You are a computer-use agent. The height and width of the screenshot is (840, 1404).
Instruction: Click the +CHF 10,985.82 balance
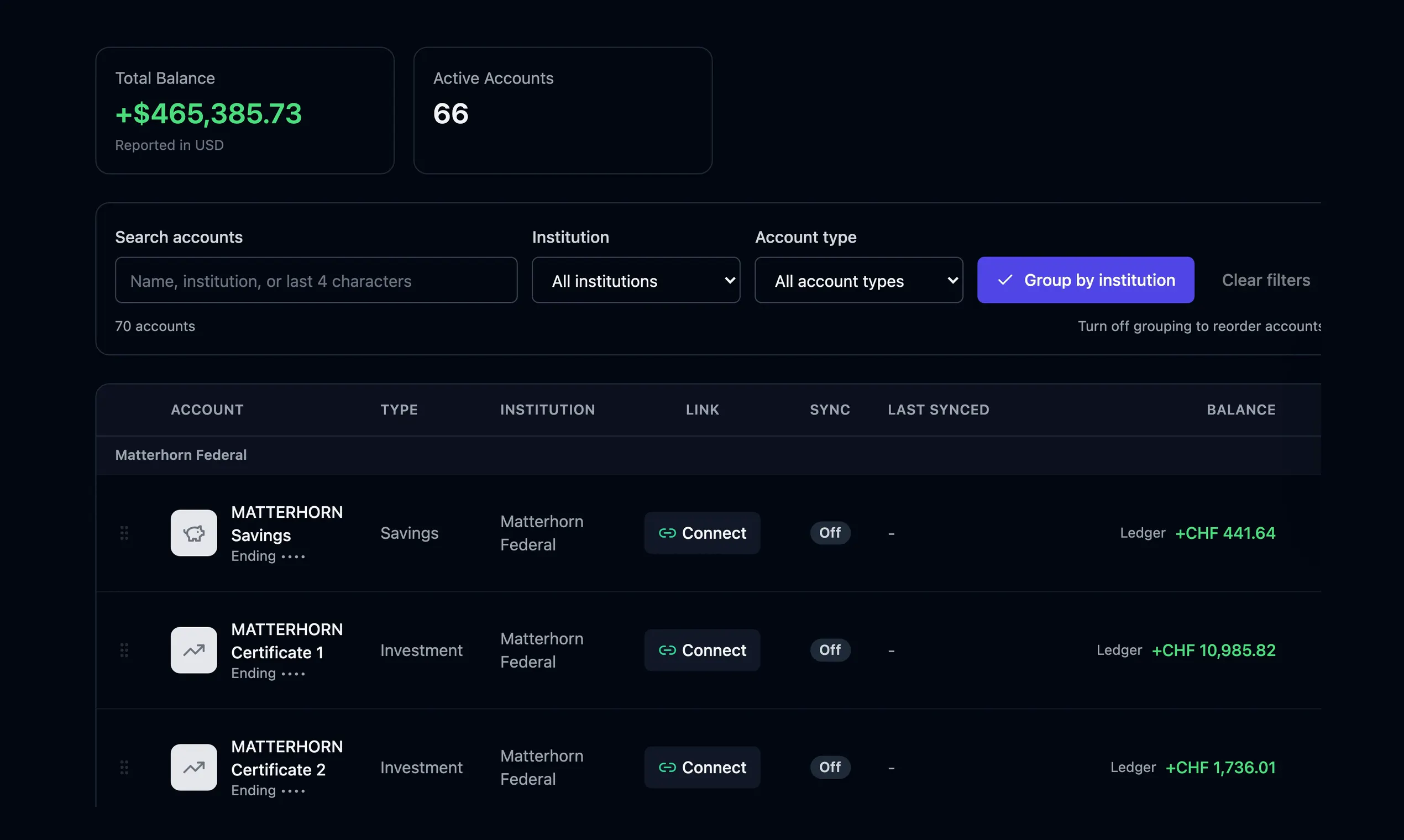pyautogui.click(x=1213, y=650)
